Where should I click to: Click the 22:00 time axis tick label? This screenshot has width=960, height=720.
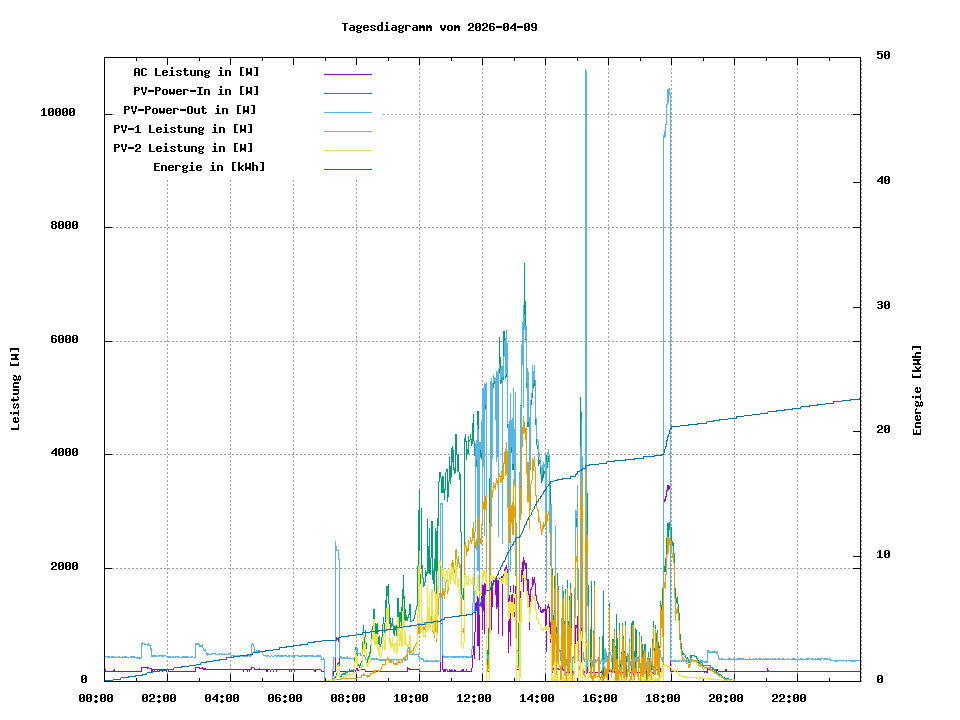790,698
